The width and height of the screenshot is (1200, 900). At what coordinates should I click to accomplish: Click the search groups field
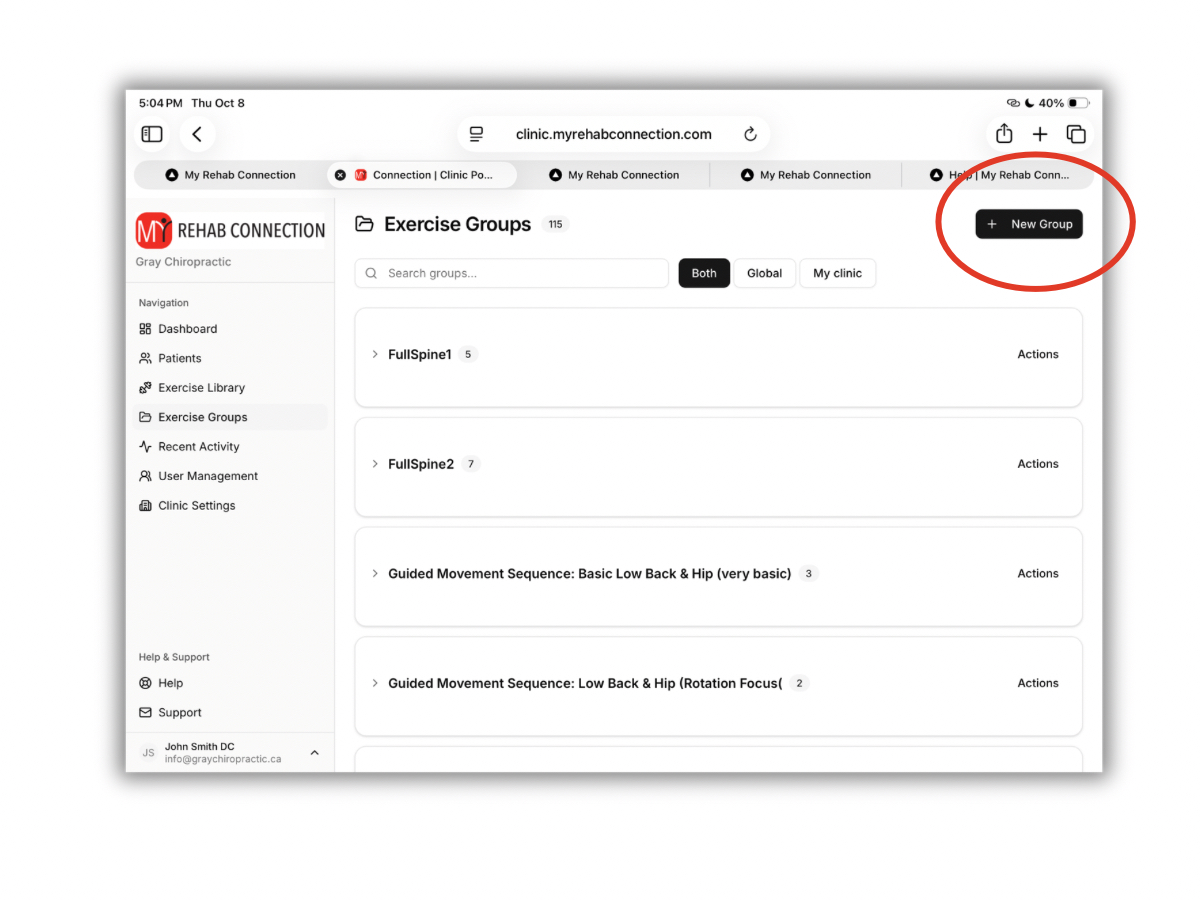[511, 273]
